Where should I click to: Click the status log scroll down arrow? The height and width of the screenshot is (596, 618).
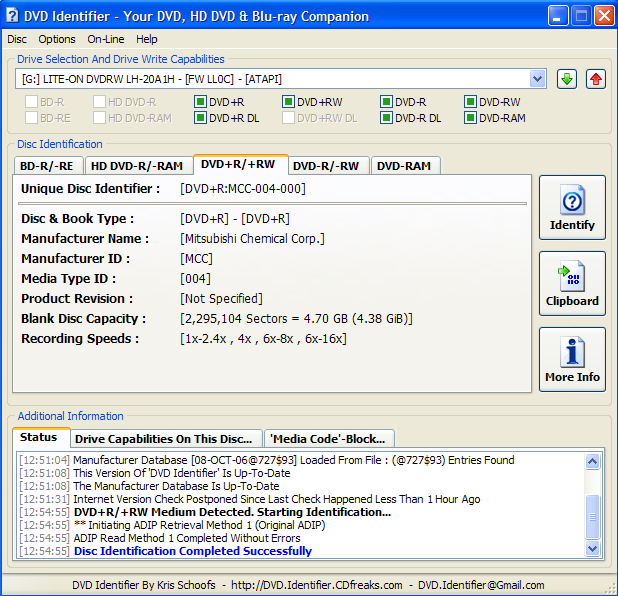592,548
